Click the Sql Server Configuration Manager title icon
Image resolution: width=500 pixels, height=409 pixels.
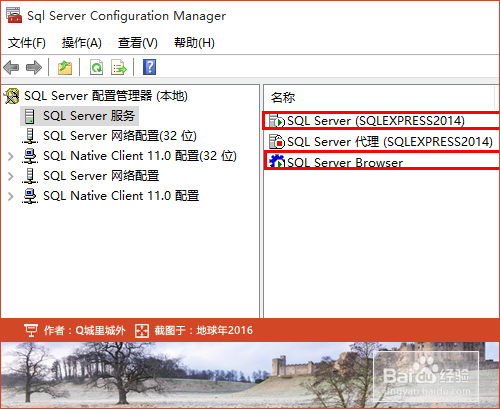[x=14, y=15]
